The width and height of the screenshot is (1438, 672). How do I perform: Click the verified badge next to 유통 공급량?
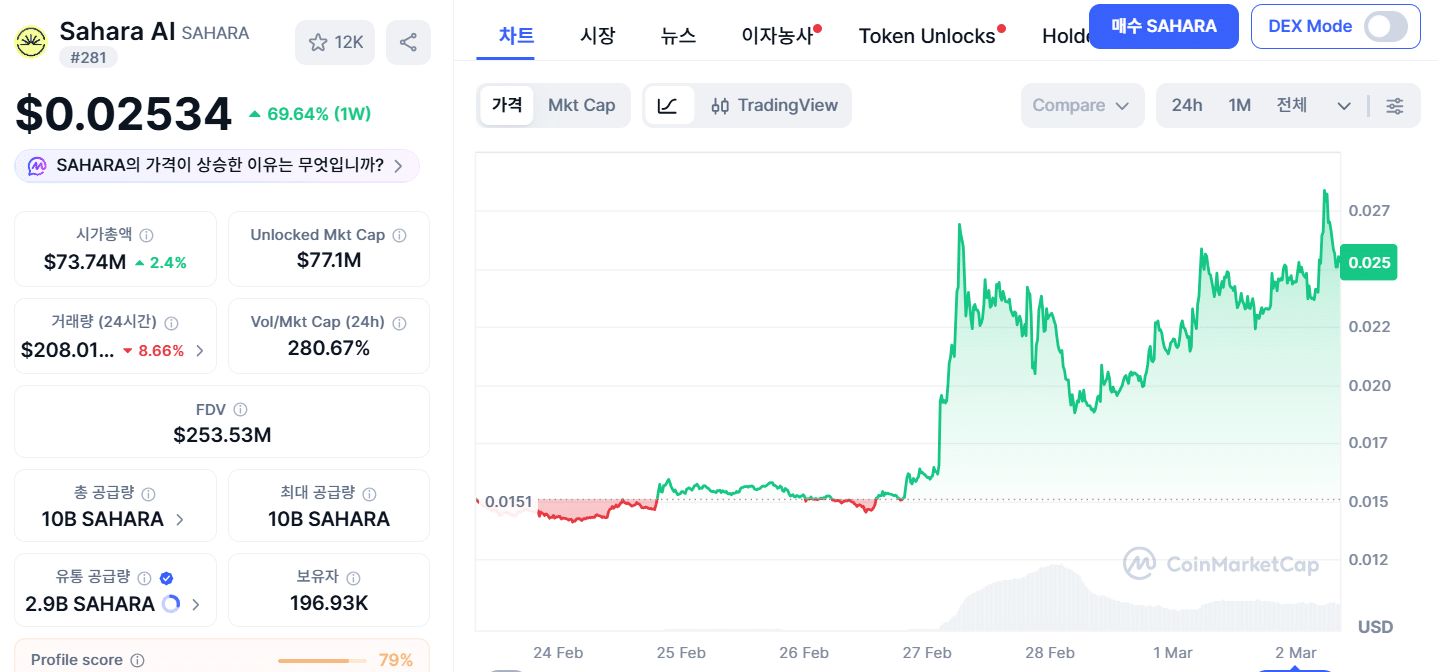click(x=166, y=577)
